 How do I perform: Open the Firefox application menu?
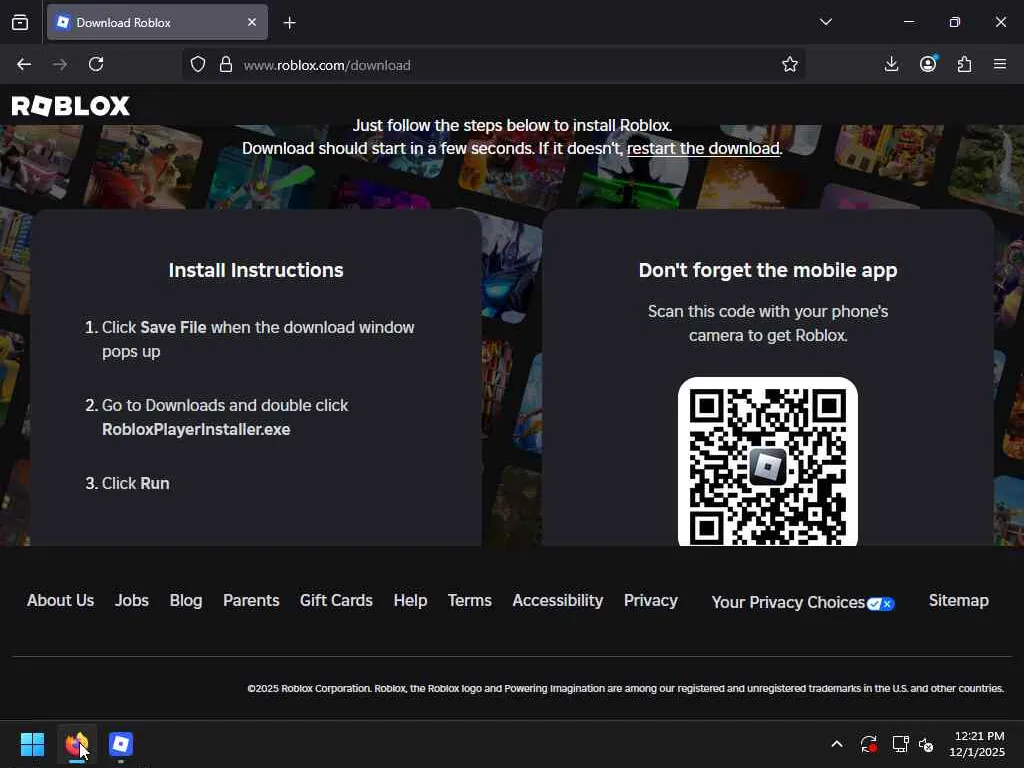pos(1000,64)
